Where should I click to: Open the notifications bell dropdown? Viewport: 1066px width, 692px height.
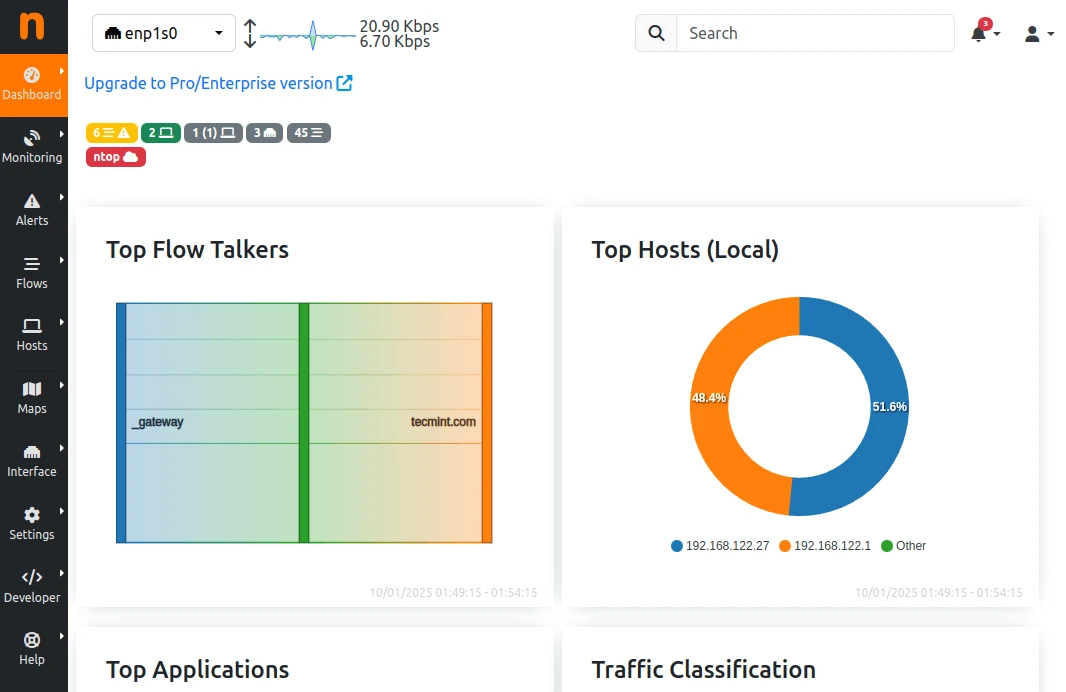[984, 33]
